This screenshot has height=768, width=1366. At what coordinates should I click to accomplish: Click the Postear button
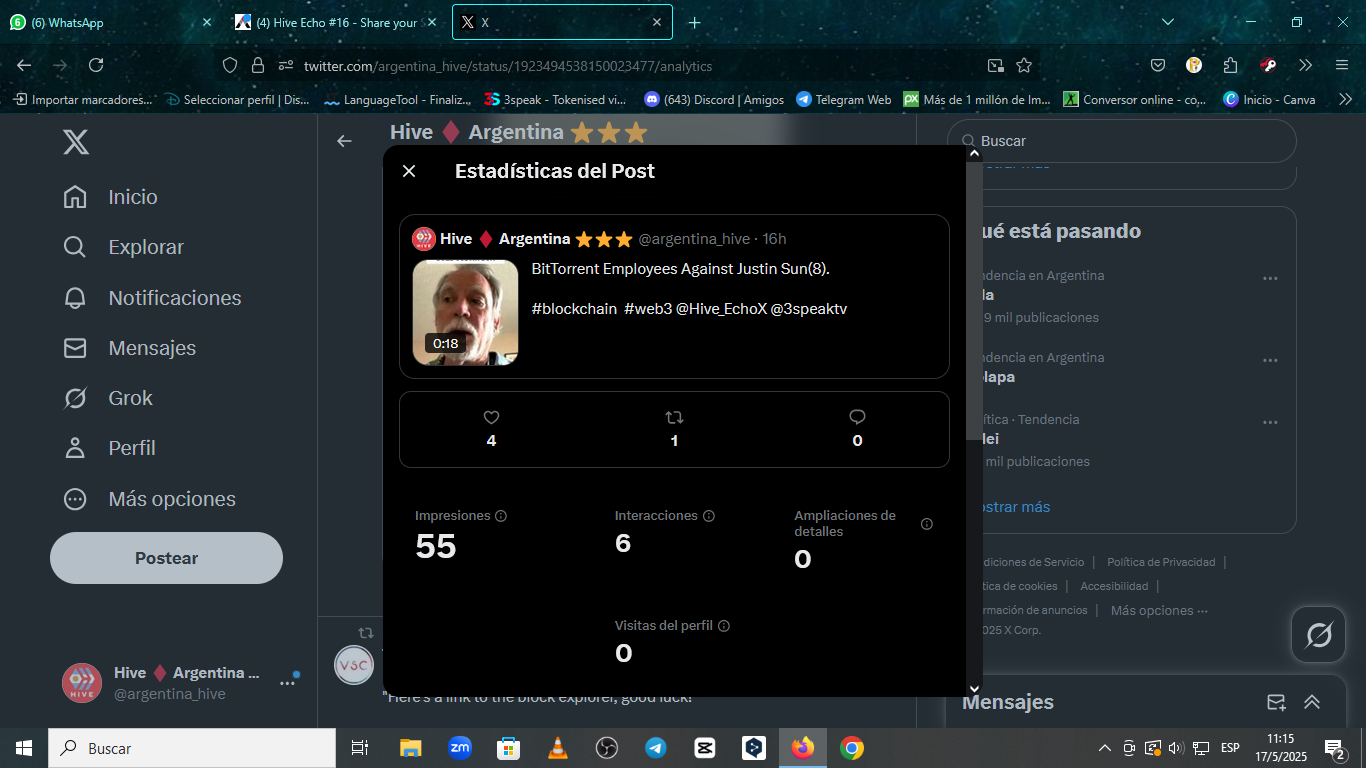tap(166, 558)
